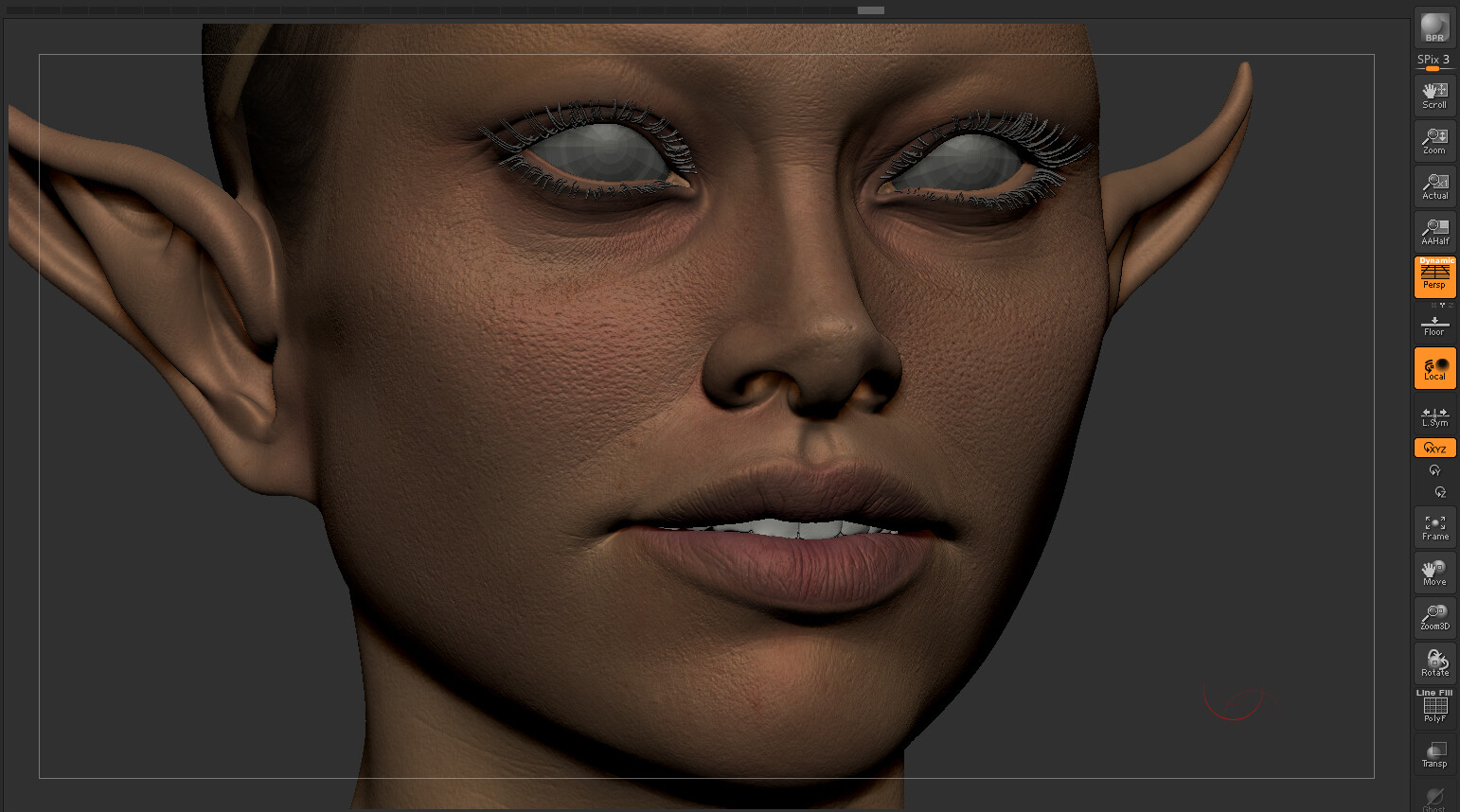Click the XYZ rotation constraint button
Image resolution: width=1460 pixels, height=812 pixels.
coord(1434,447)
